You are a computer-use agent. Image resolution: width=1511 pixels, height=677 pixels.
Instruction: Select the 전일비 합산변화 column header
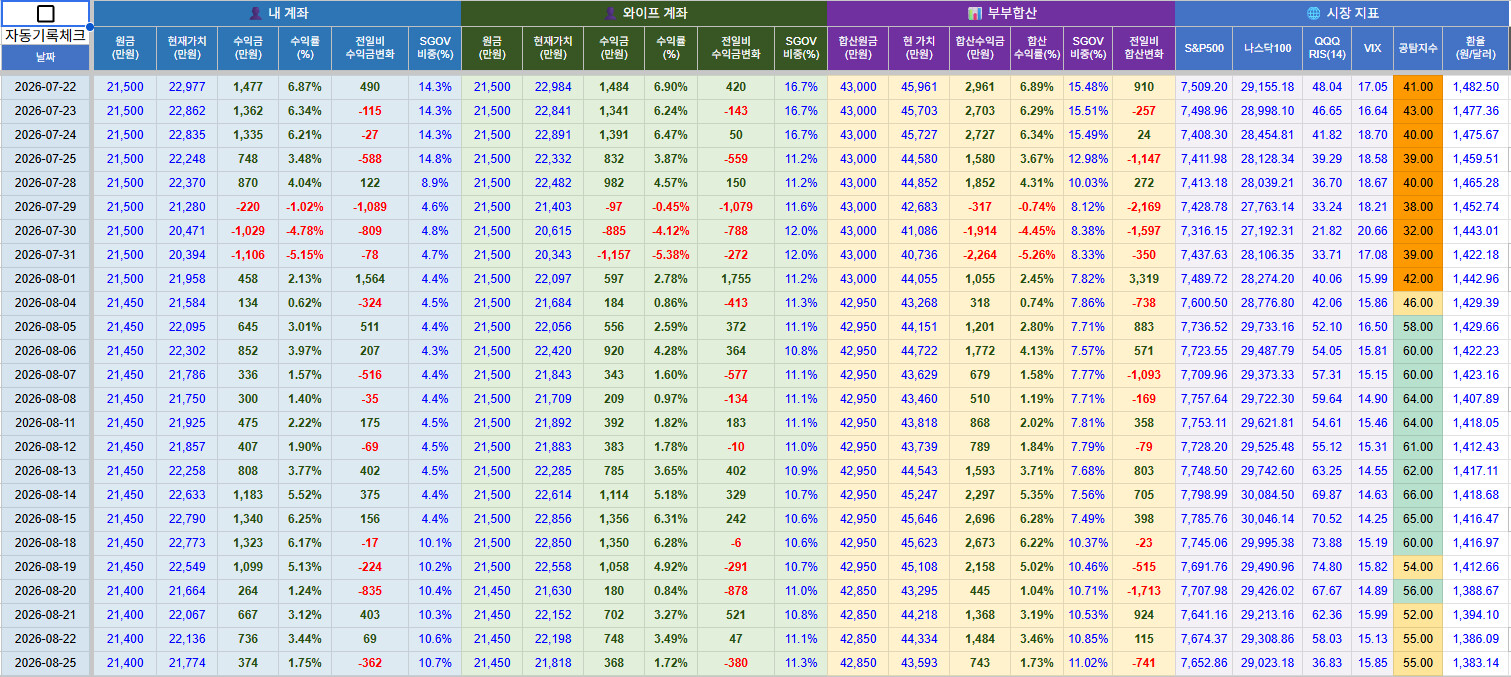pyautogui.click(x=1144, y=48)
